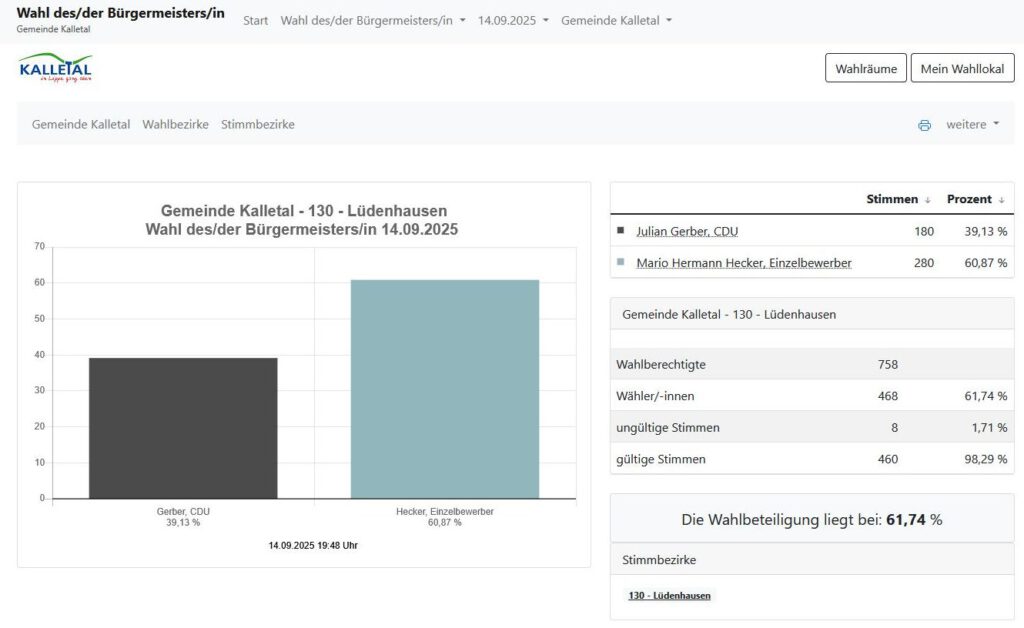Click the Kalletal logo
The height and width of the screenshot is (628, 1024).
tap(56, 68)
